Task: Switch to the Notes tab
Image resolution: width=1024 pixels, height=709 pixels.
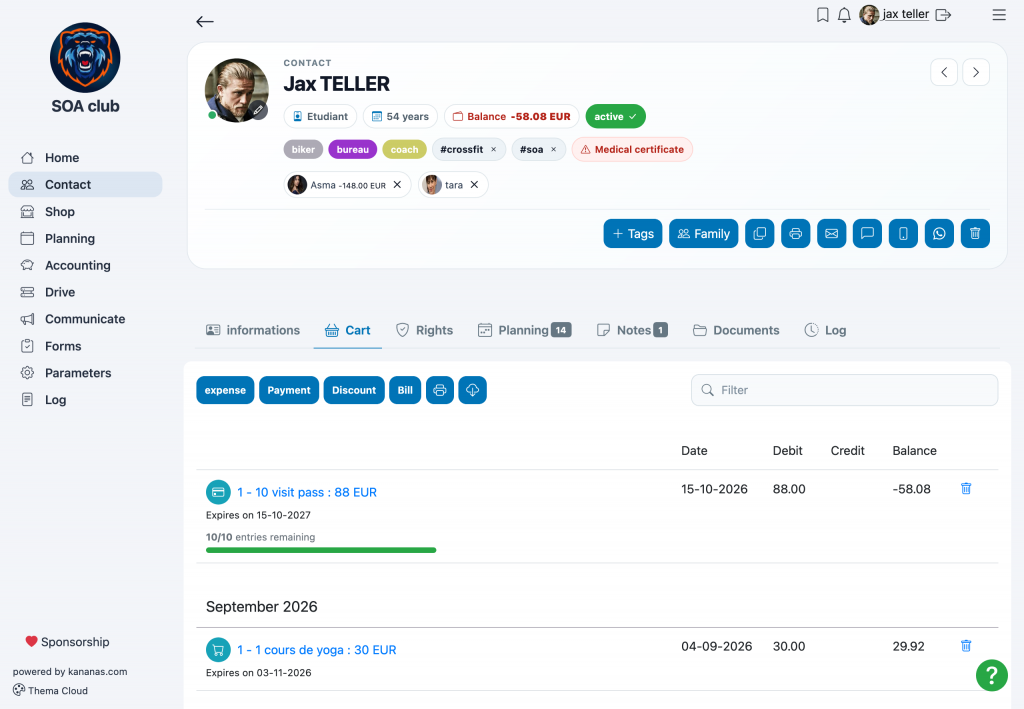Action: pos(632,330)
